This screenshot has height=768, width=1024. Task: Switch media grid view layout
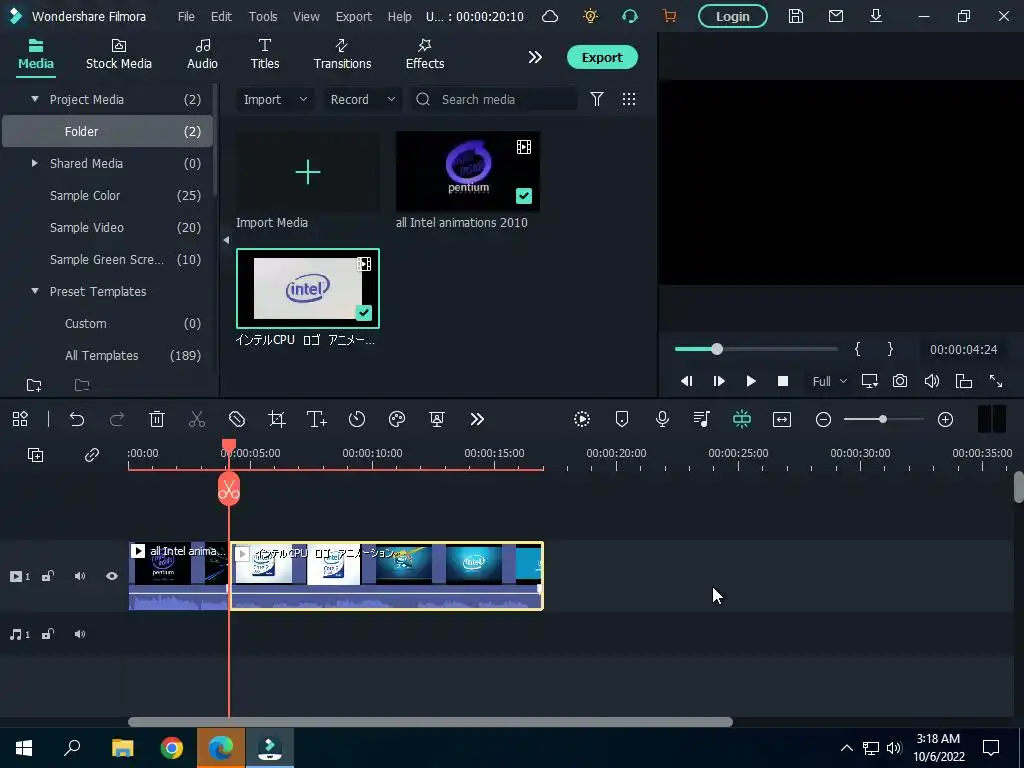[629, 99]
